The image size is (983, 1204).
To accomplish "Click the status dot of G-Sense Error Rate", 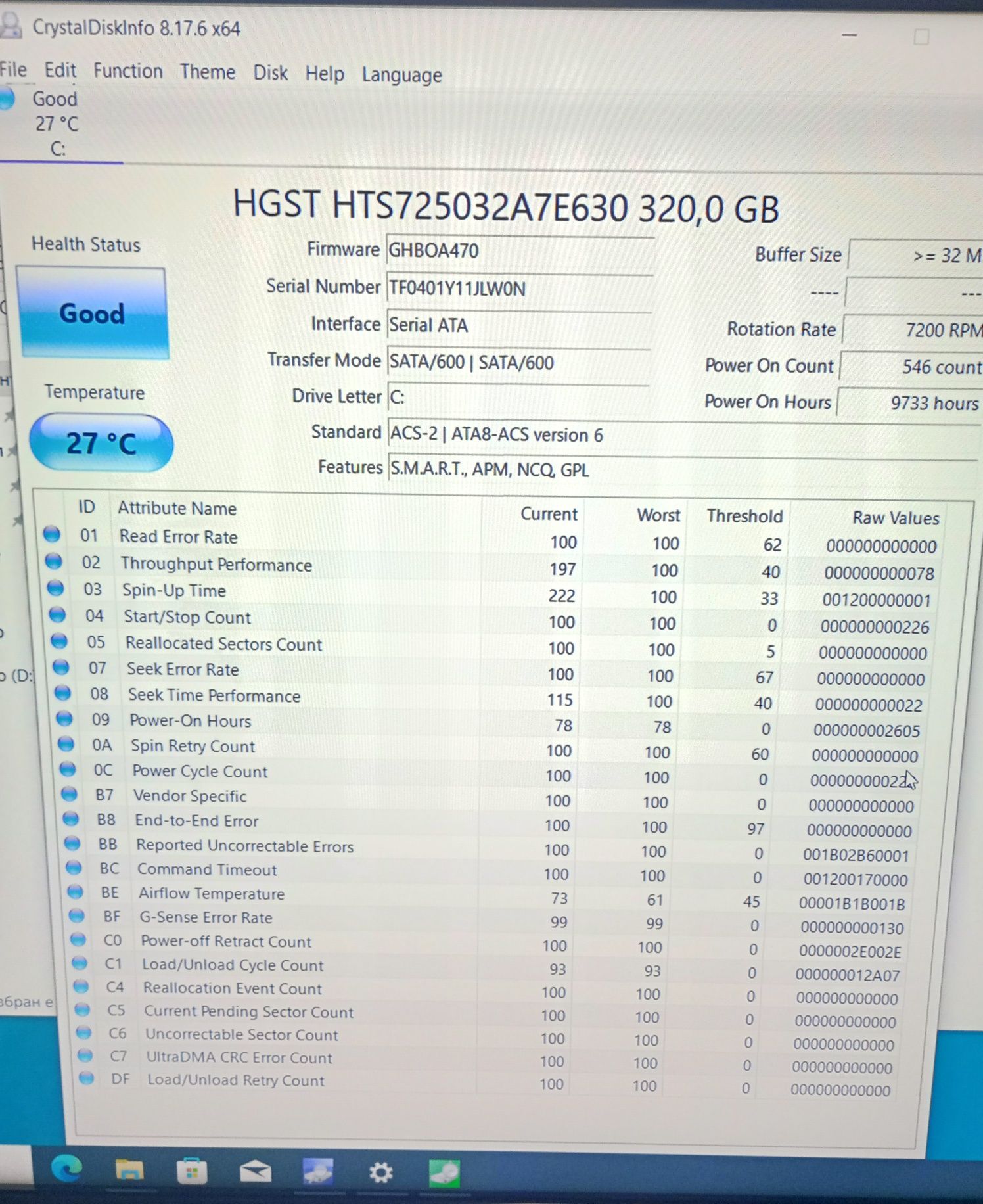I will coord(76,915).
